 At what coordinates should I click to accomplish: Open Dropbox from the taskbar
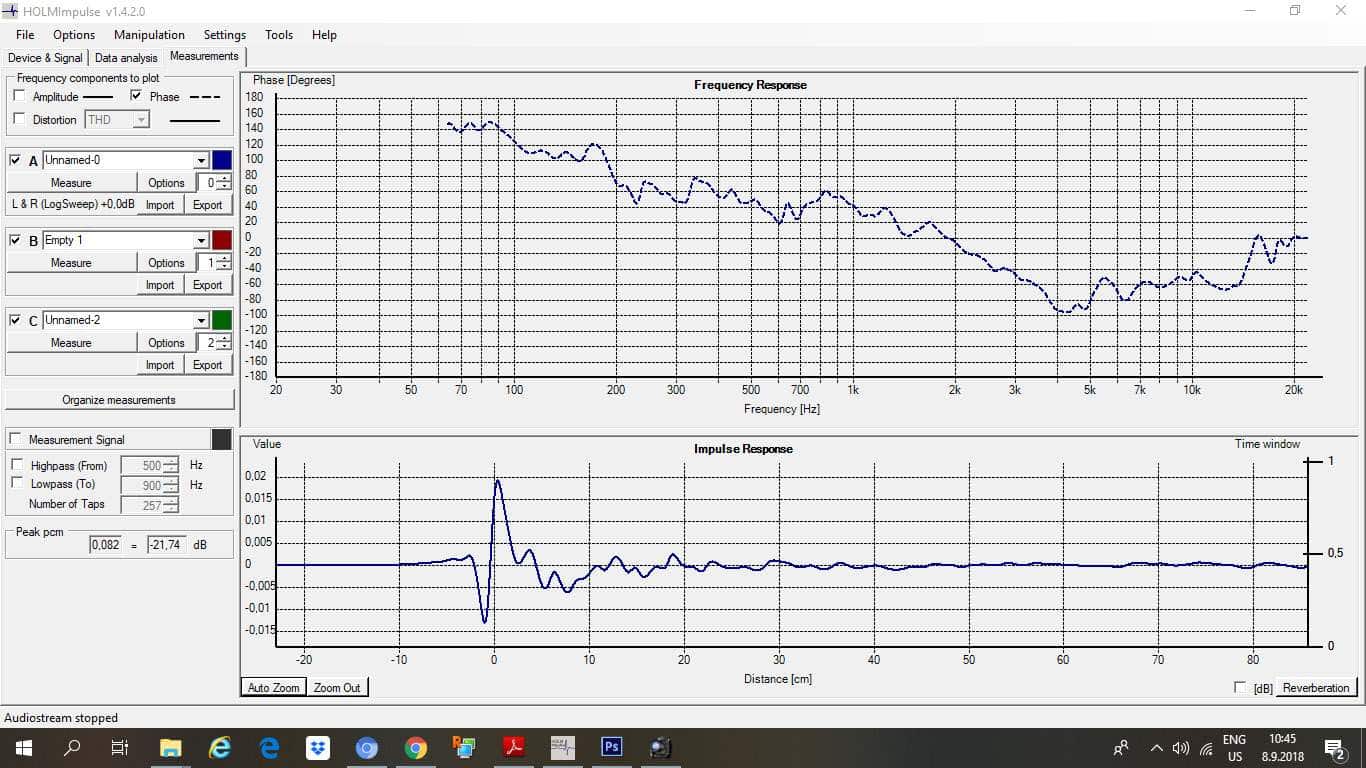[318, 747]
